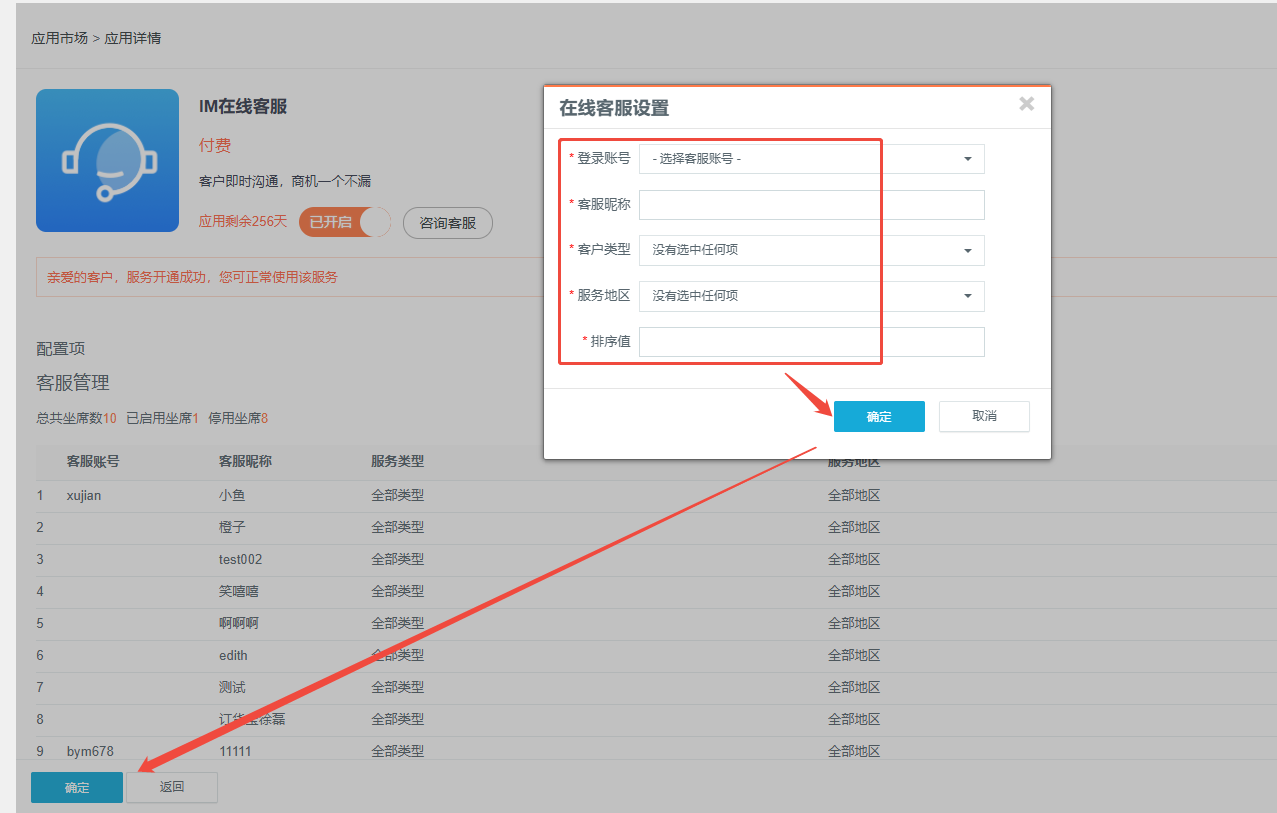This screenshot has height=813, width=1277.
Task: Click the service activation success notice
Action: pos(193,277)
